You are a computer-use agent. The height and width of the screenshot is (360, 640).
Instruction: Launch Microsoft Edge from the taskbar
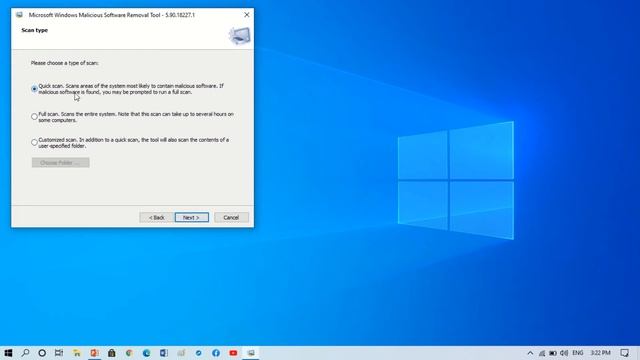click(146, 353)
